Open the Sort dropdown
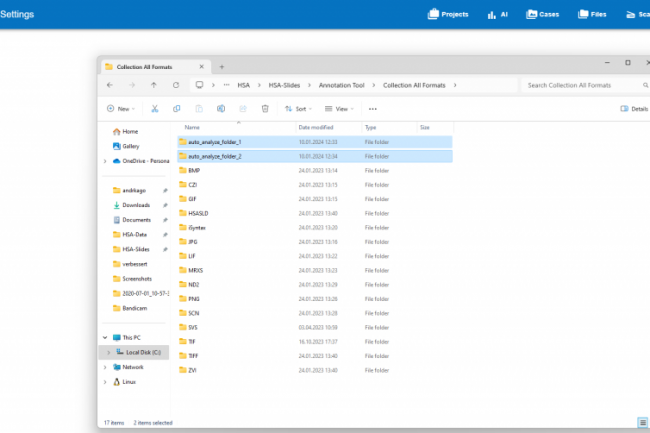Viewport: 650px width, 433px height. pos(297,108)
